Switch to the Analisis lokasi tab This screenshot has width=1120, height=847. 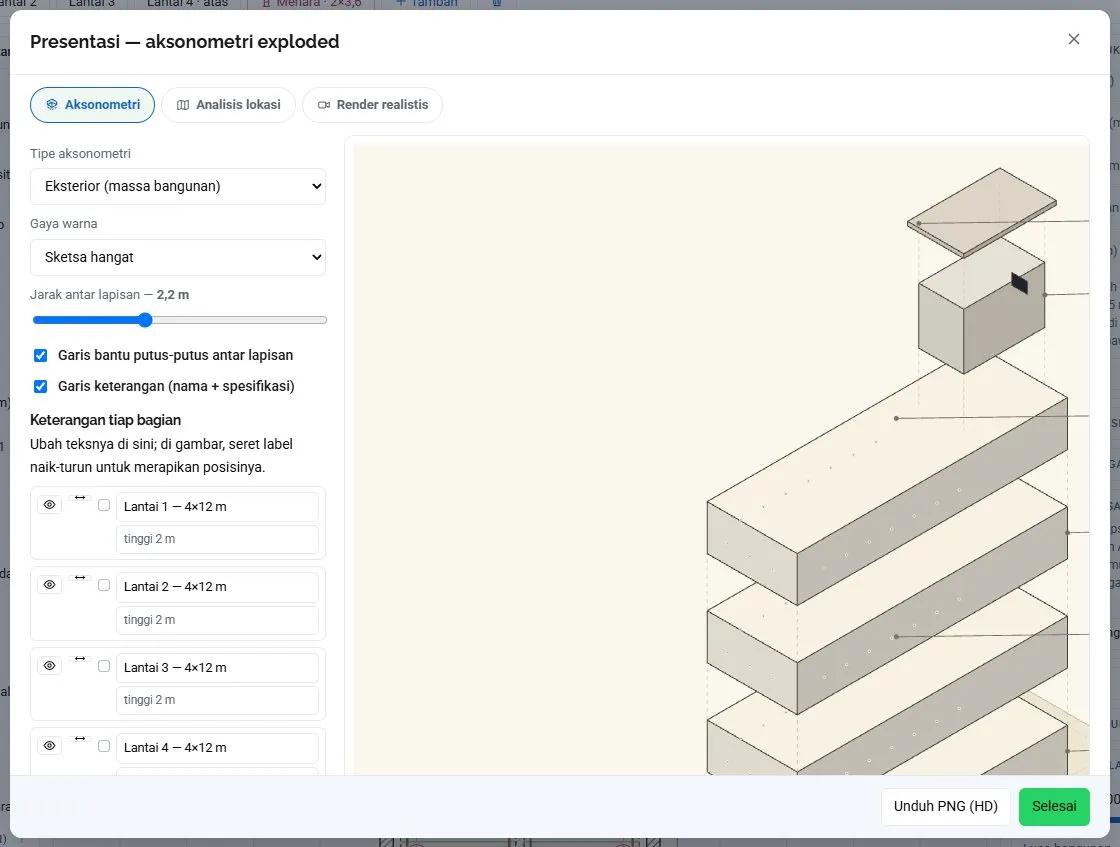point(229,105)
